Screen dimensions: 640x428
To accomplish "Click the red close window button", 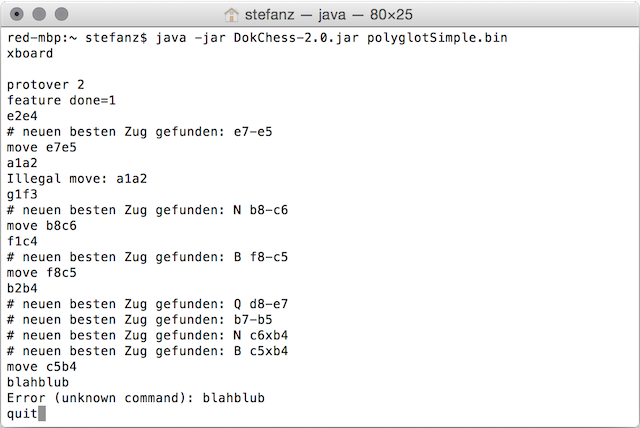I will tap(17, 14).
